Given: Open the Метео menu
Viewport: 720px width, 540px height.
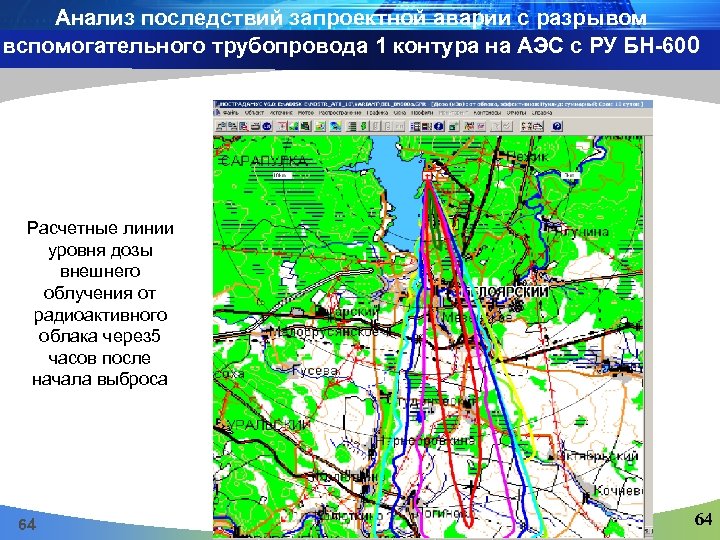Looking at the screenshot, I should 306,112.
